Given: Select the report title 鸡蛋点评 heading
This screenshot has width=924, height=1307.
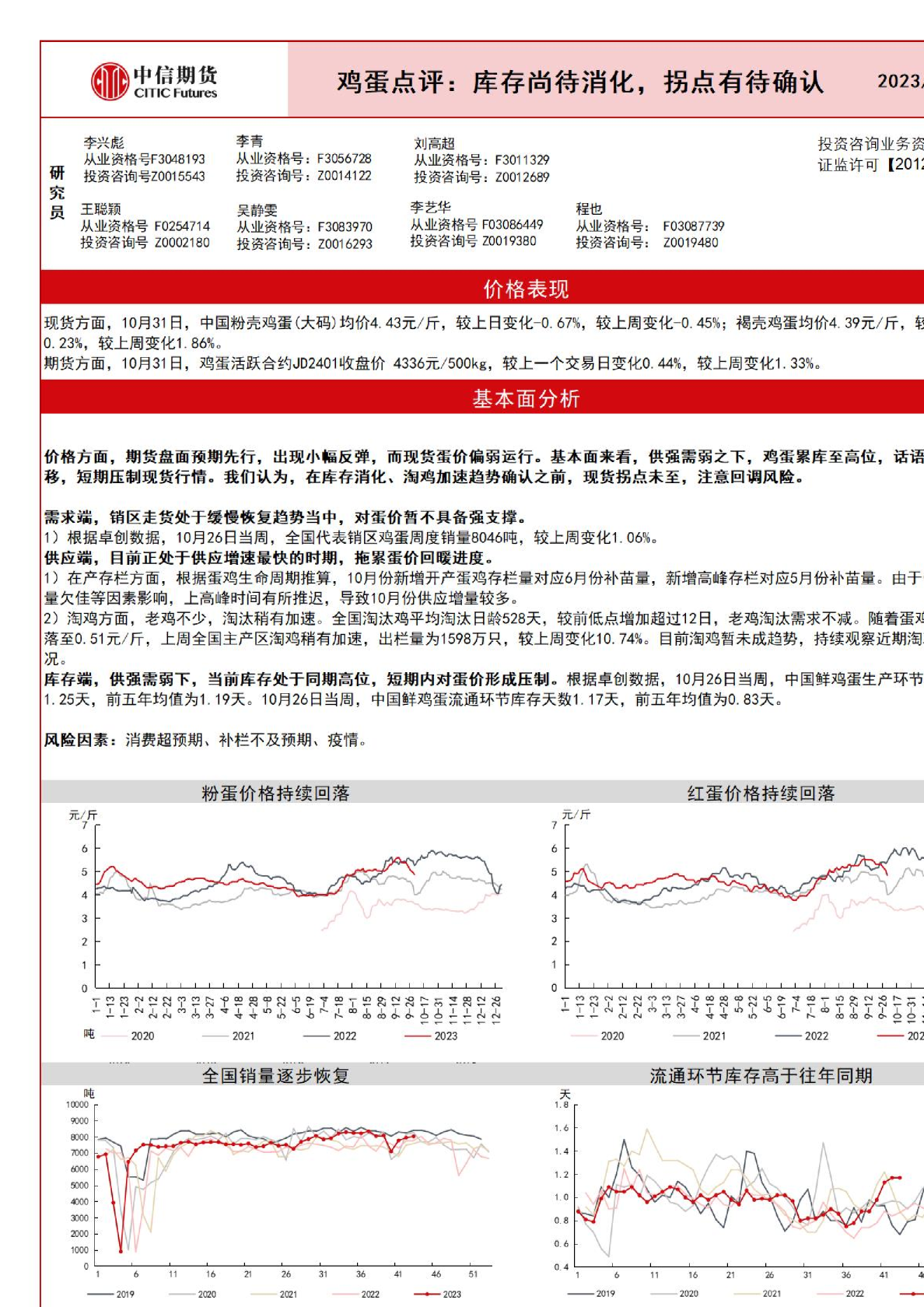Looking at the screenshot, I should (x=579, y=82).
